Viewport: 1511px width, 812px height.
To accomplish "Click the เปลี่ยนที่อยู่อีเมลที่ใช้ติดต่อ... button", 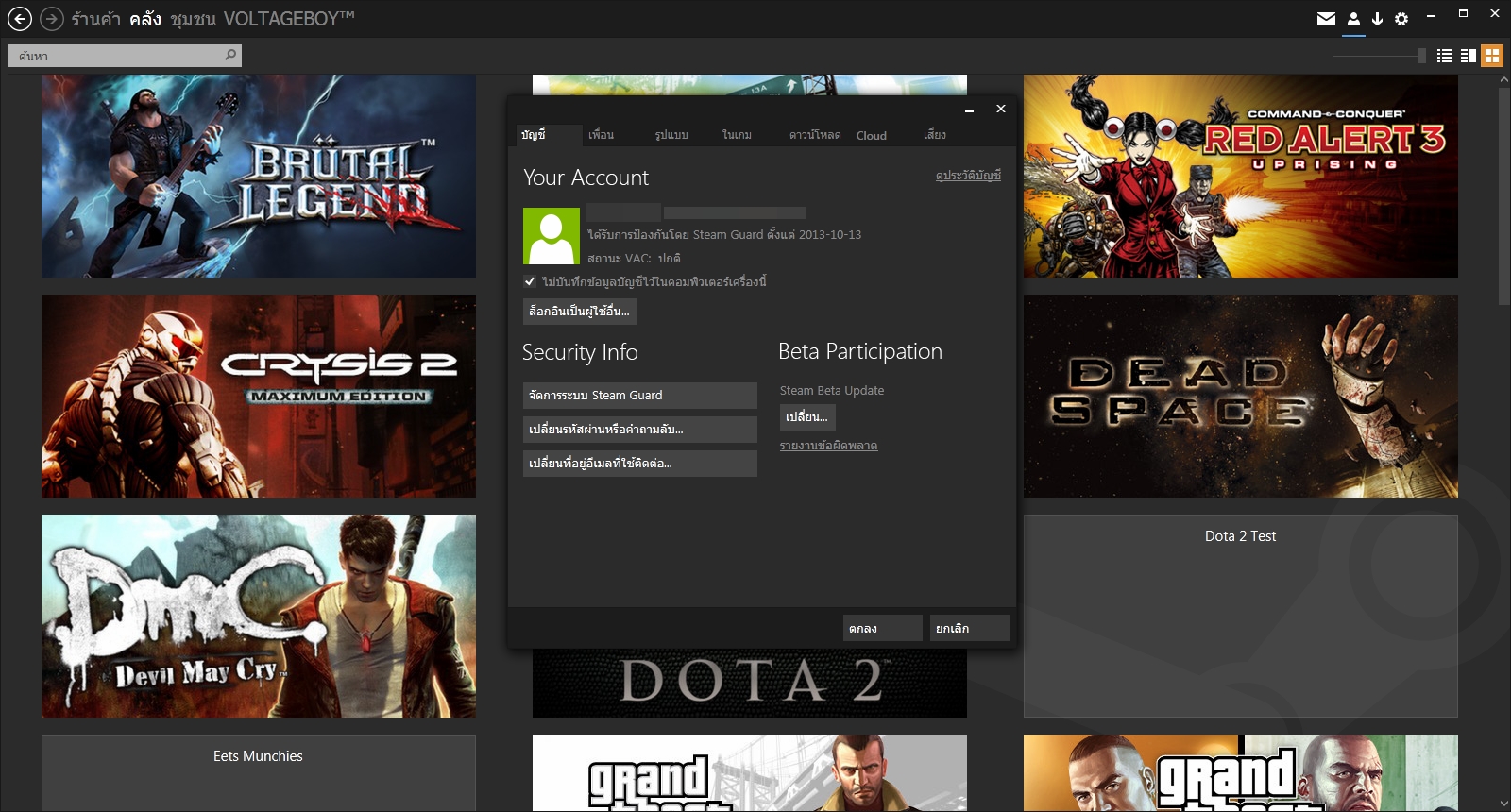I will pos(640,464).
